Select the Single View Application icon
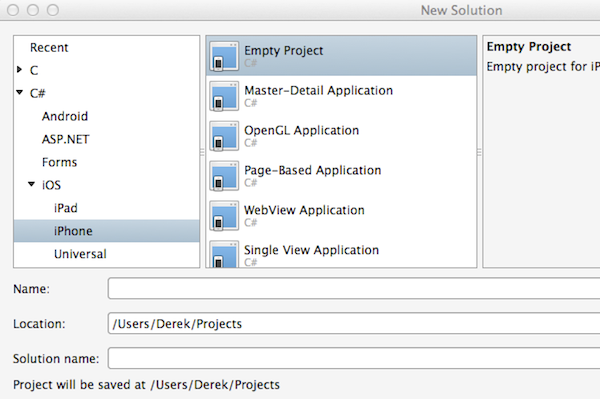The image size is (600, 399). [224, 254]
